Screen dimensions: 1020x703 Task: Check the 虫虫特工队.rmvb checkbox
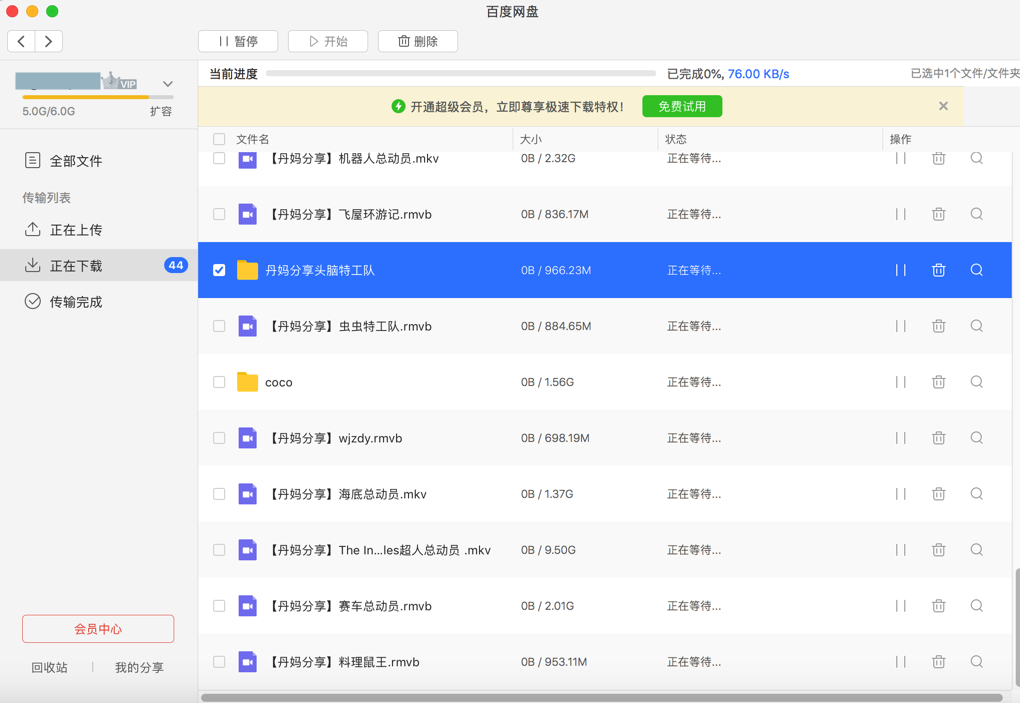click(219, 326)
